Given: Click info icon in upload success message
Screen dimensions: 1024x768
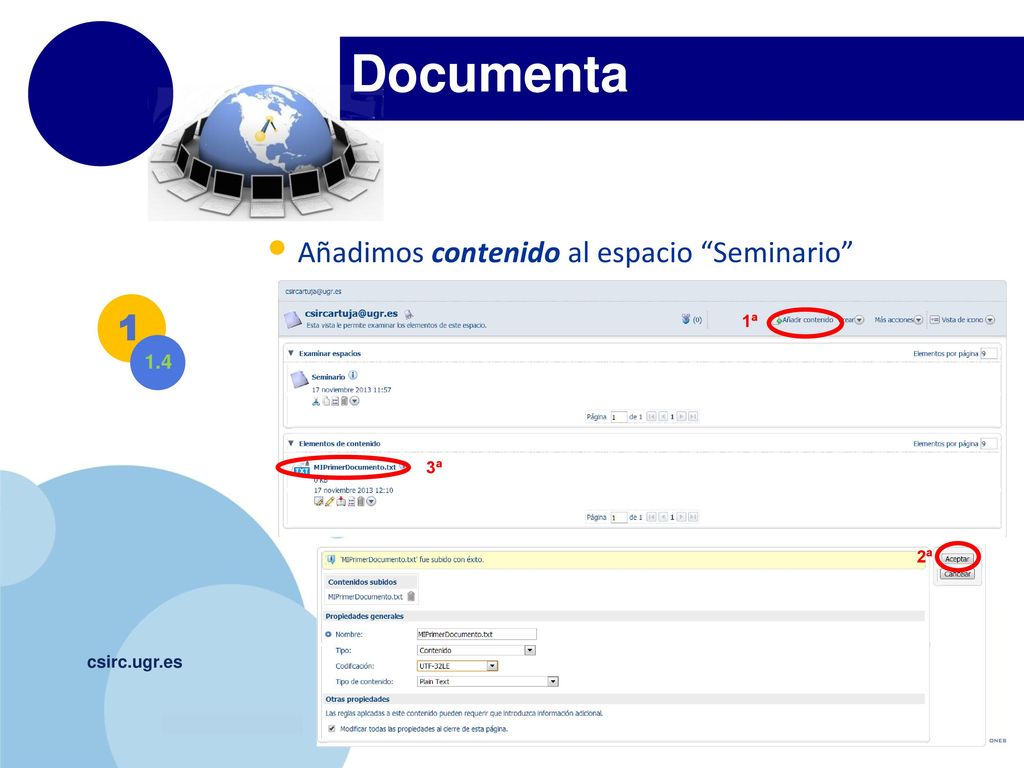Looking at the screenshot, I should click(331, 560).
